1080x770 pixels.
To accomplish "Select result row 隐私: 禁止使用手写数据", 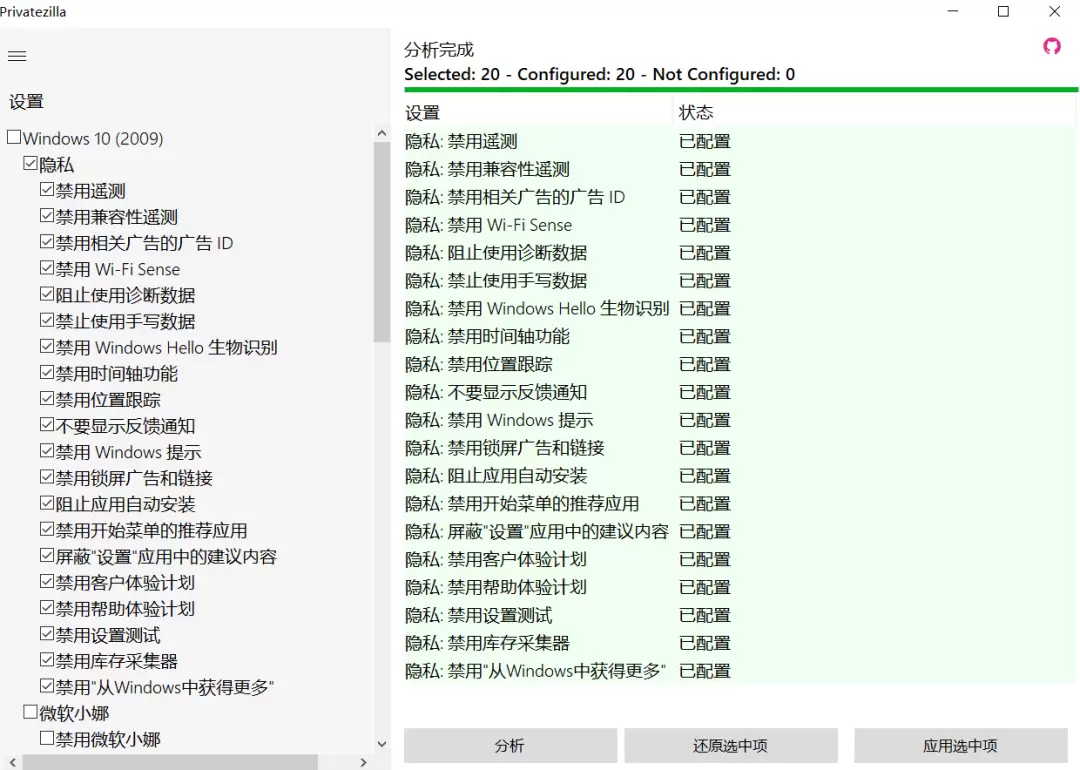I will [740, 281].
